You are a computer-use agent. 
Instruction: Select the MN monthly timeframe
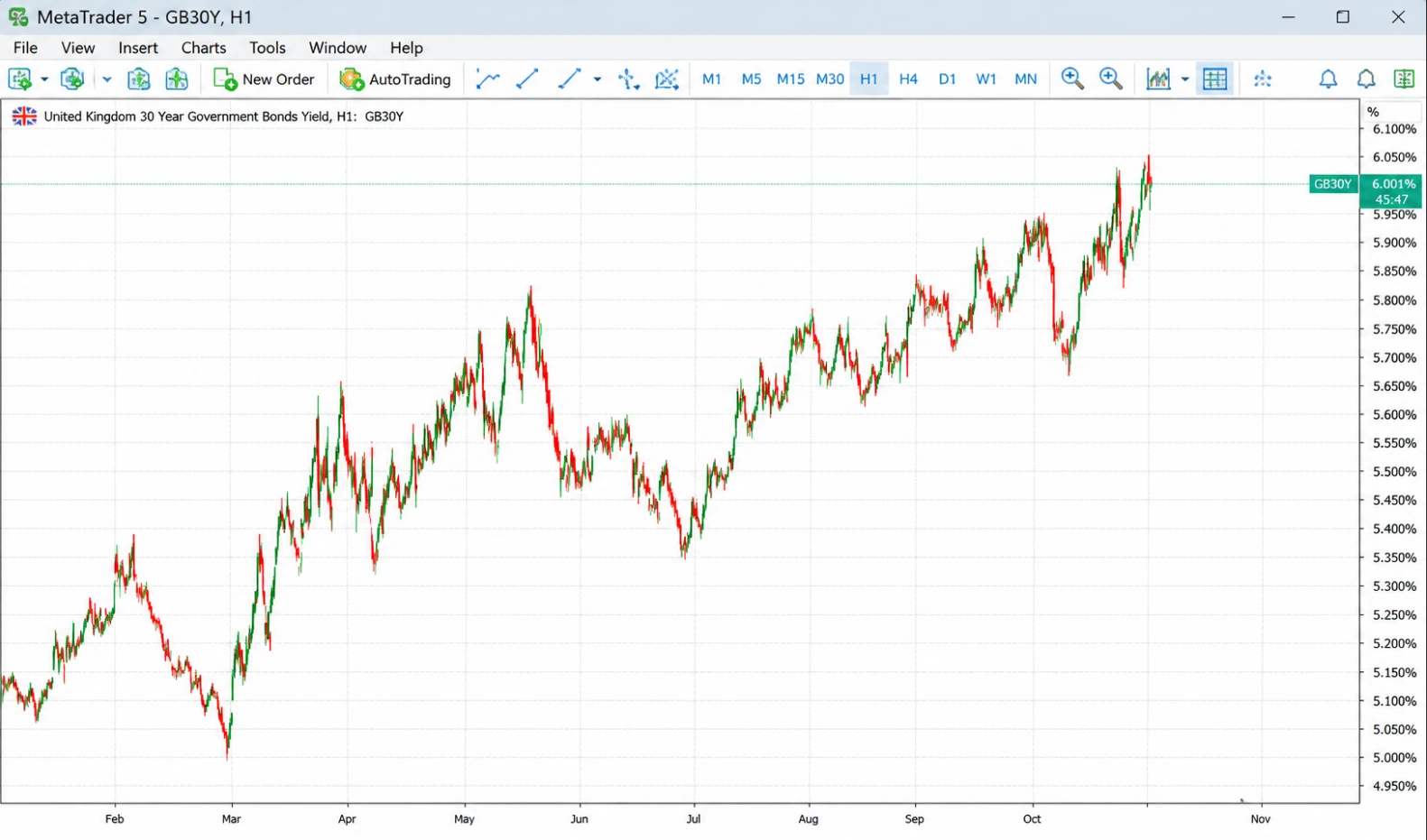[x=1025, y=79]
